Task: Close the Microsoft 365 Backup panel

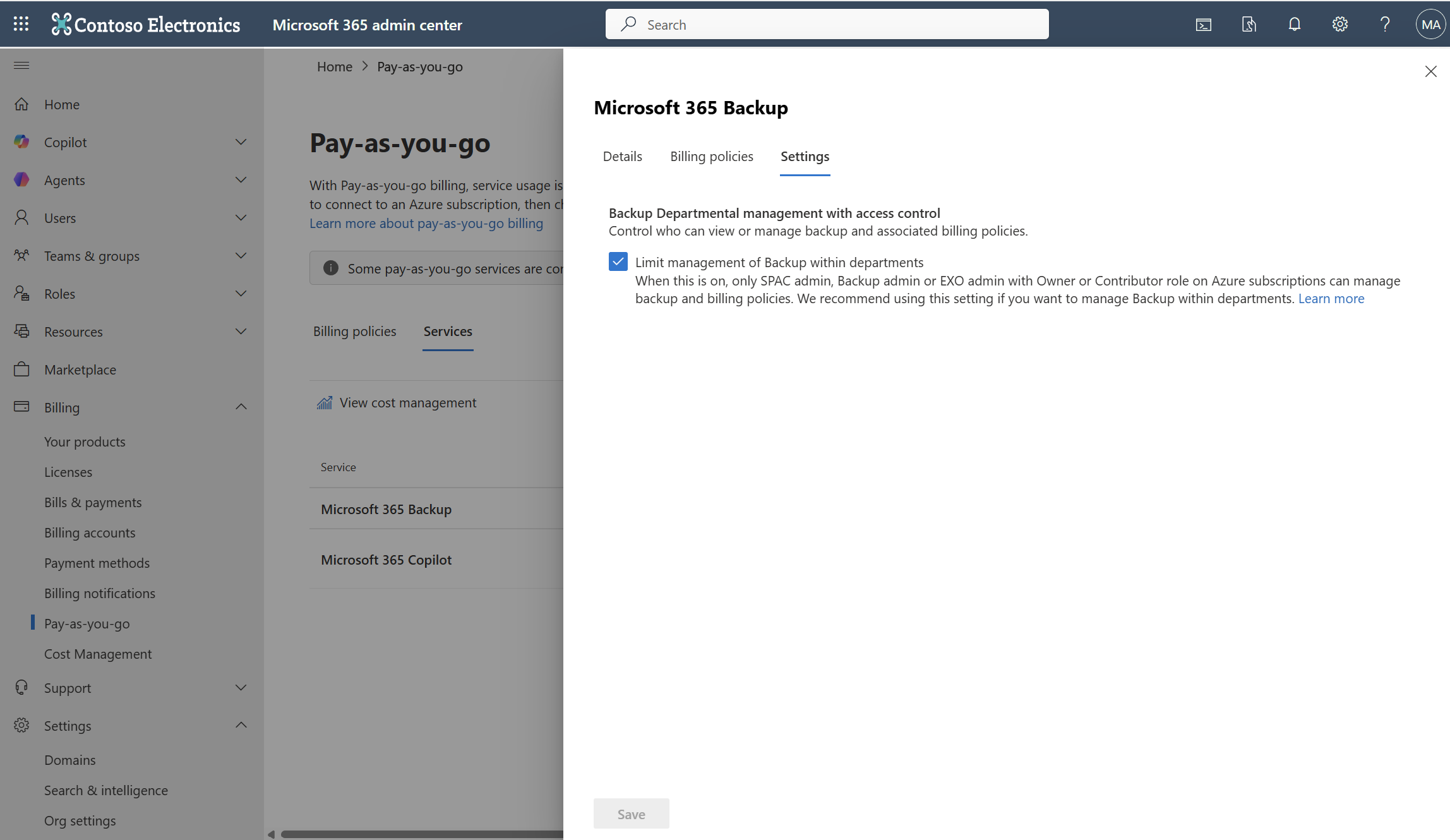Action: click(1431, 71)
